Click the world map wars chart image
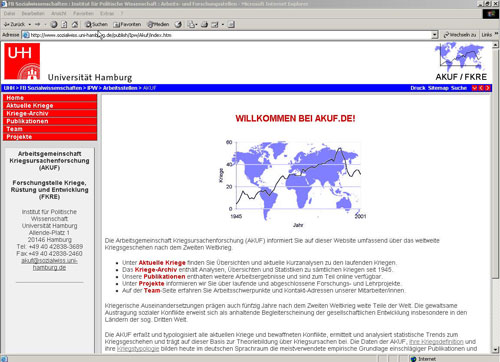Image resolution: width=500 pixels, height=362 pixels. point(292,184)
